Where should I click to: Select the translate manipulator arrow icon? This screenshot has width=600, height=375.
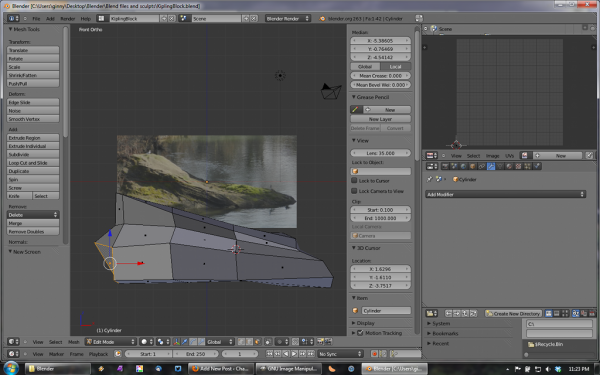pyautogui.click(x=184, y=342)
